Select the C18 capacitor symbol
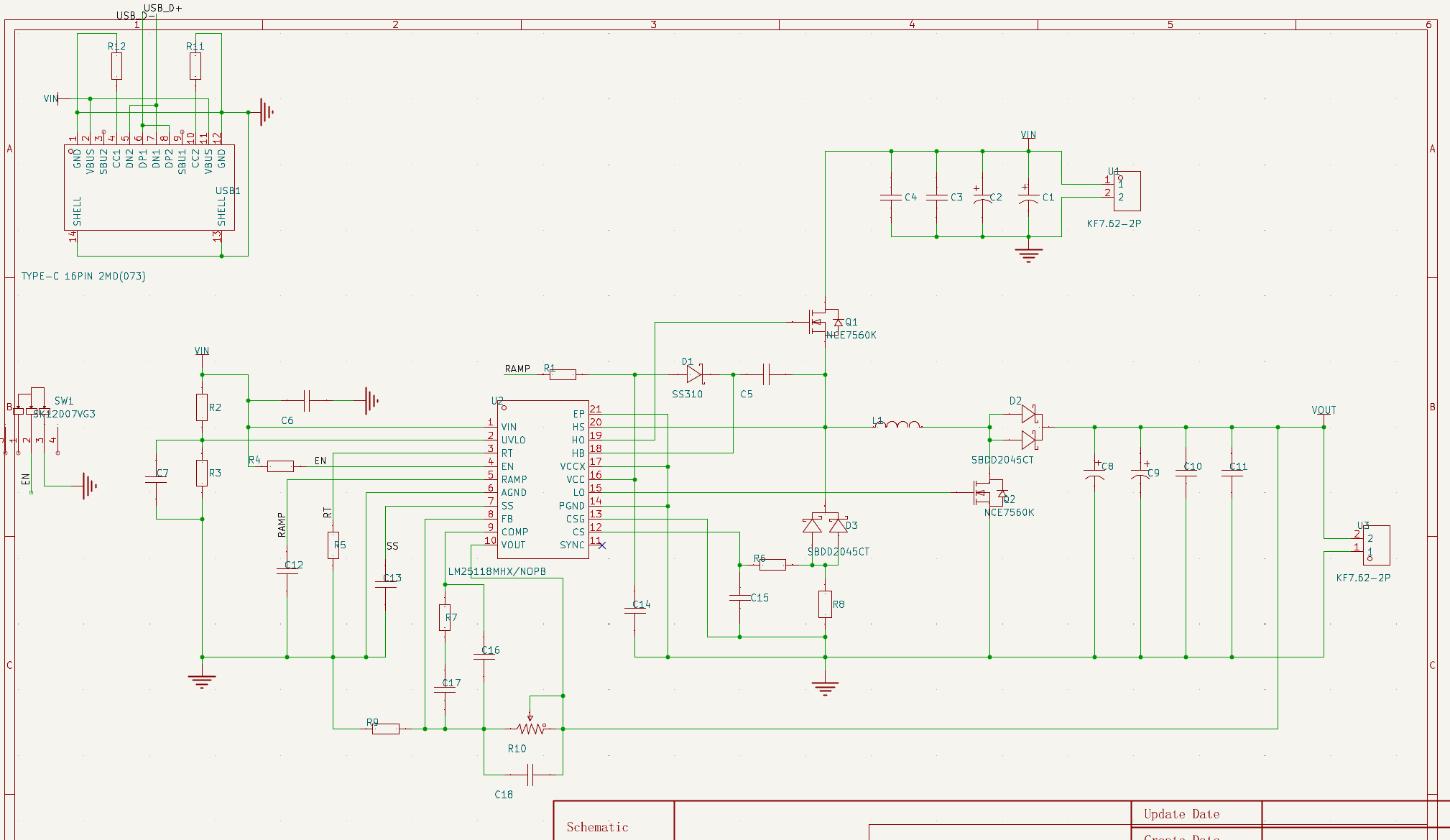Viewport: 1450px width, 840px height. [x=530, y=775]
